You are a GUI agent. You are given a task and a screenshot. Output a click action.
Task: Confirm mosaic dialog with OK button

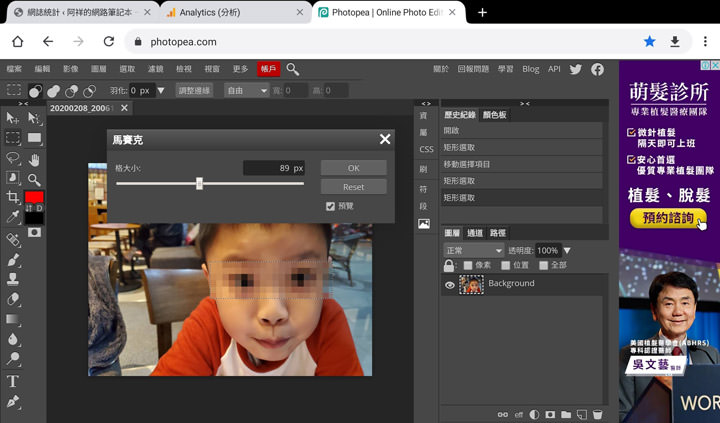click(353, 168)
